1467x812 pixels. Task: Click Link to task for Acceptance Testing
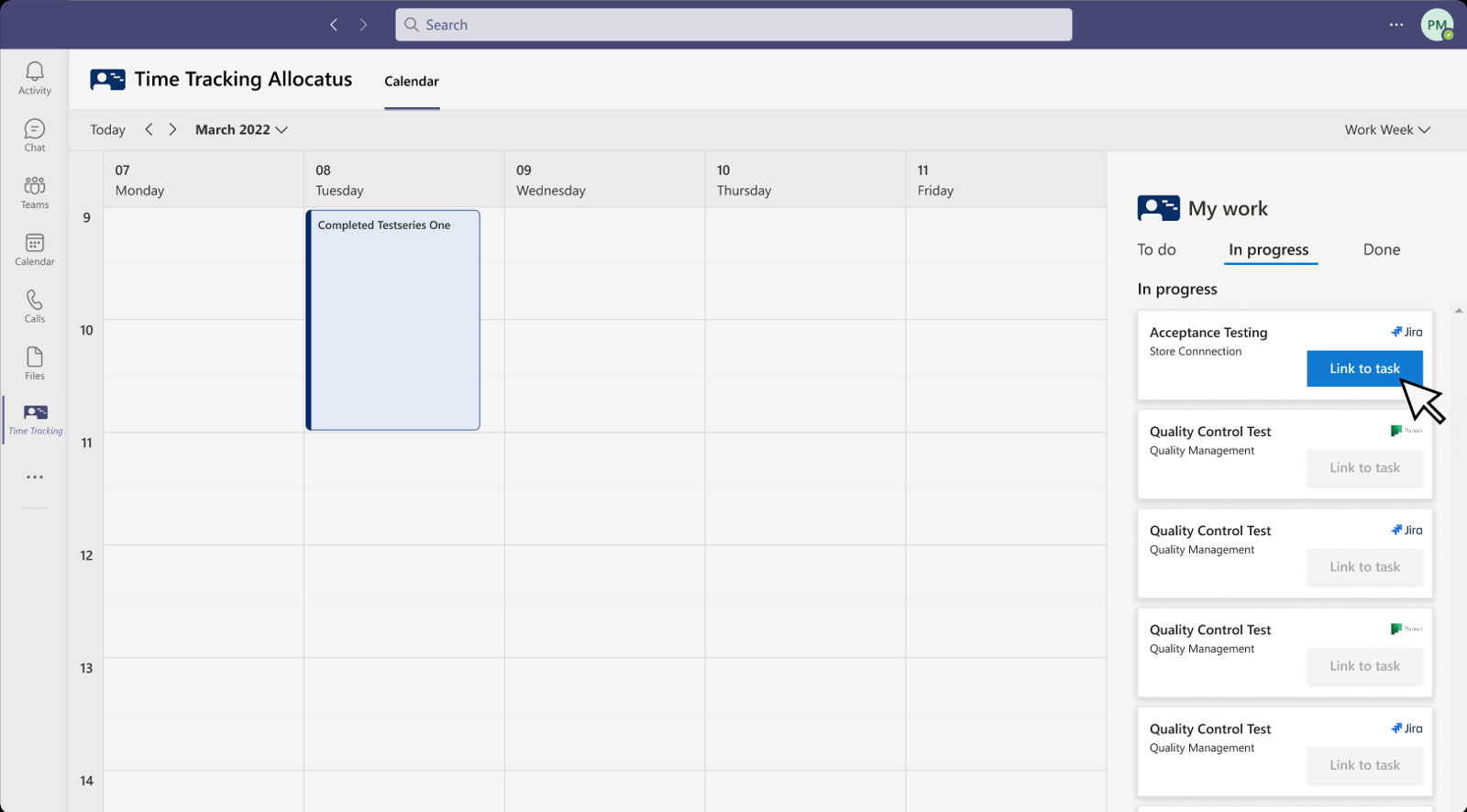tap(1364, 368)
